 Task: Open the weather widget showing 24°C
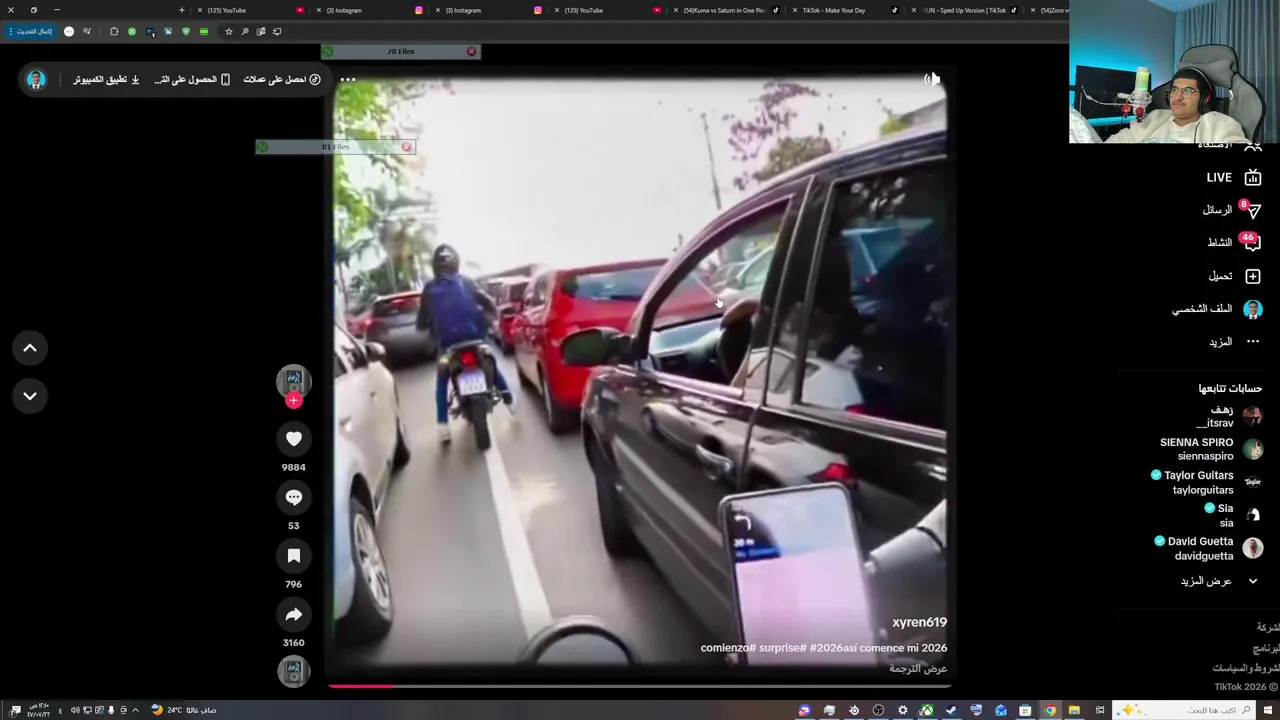point(183,710)
